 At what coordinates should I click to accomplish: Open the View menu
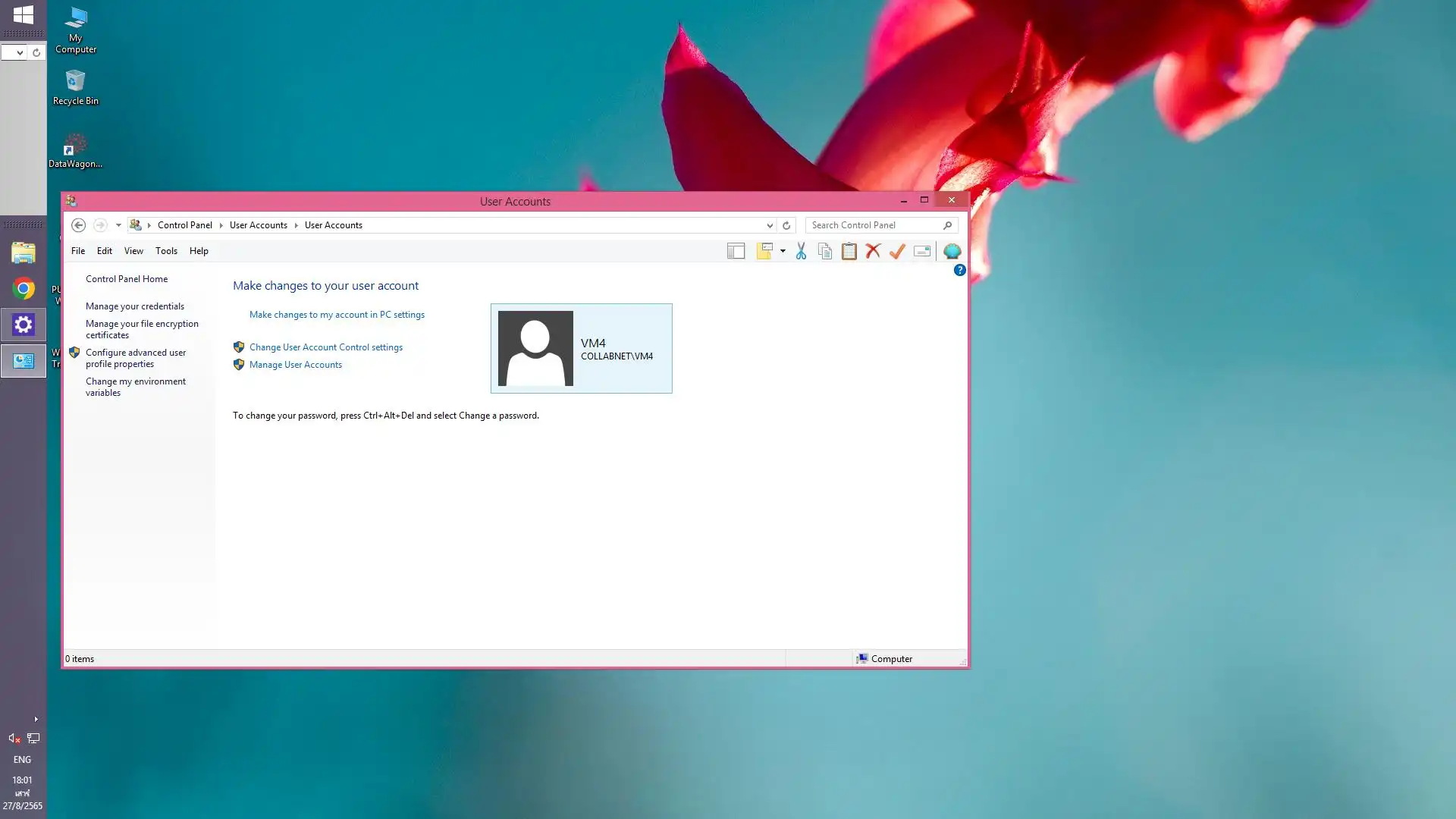tap(133, 251)
